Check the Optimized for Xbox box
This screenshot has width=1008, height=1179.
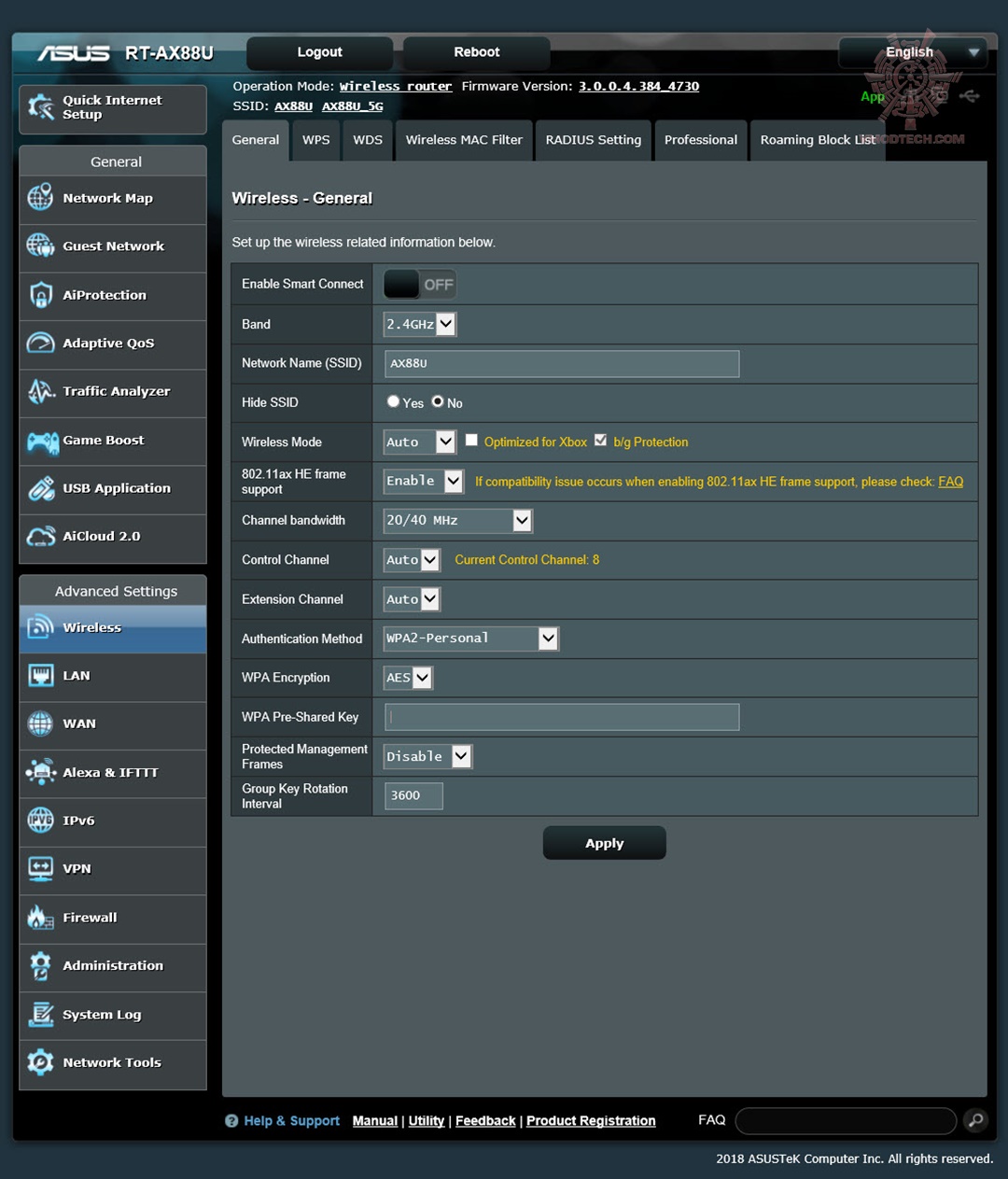471,440
